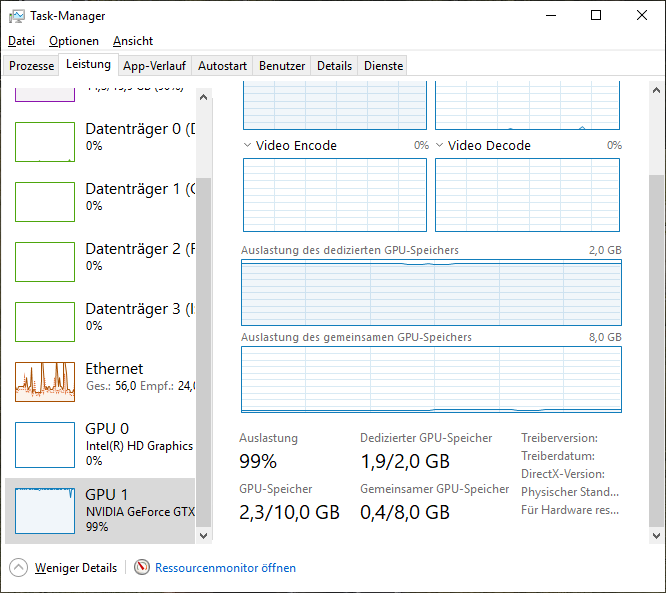Screen dimensions: 666x593
Task: Select GPU 1 NVIDIA GeForce GTX
Action: (100, 511)
